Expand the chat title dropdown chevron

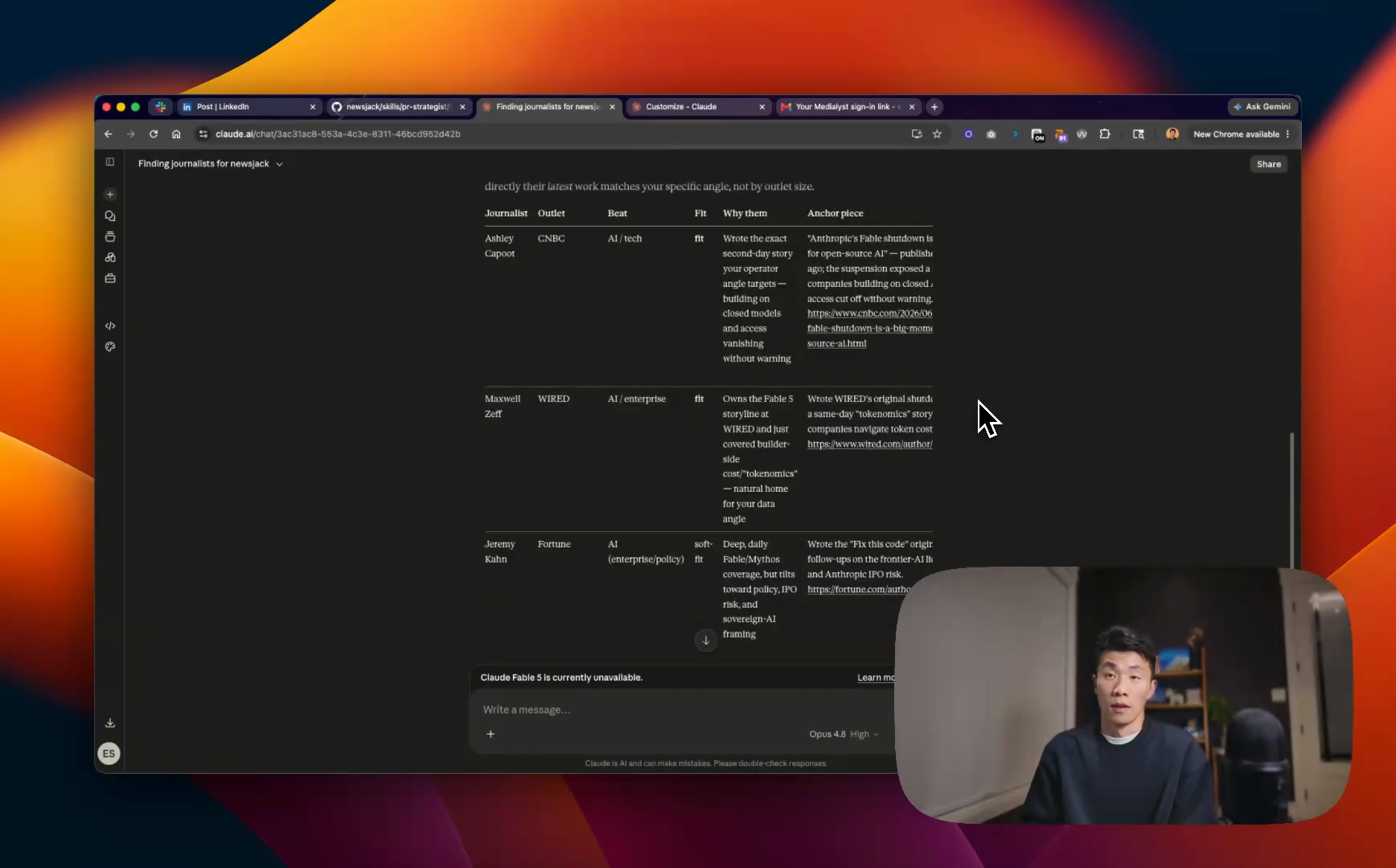pyautogui.click(x=280, y=164)
